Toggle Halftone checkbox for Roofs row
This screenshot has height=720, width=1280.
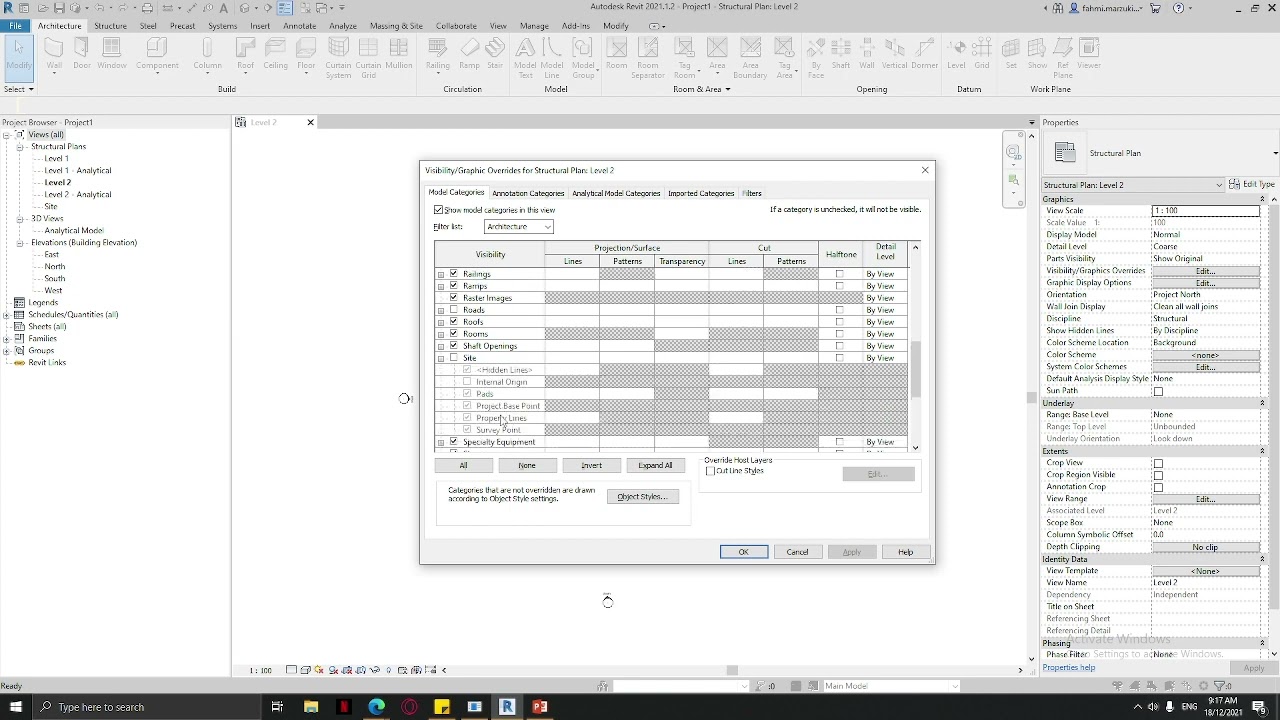840,322
